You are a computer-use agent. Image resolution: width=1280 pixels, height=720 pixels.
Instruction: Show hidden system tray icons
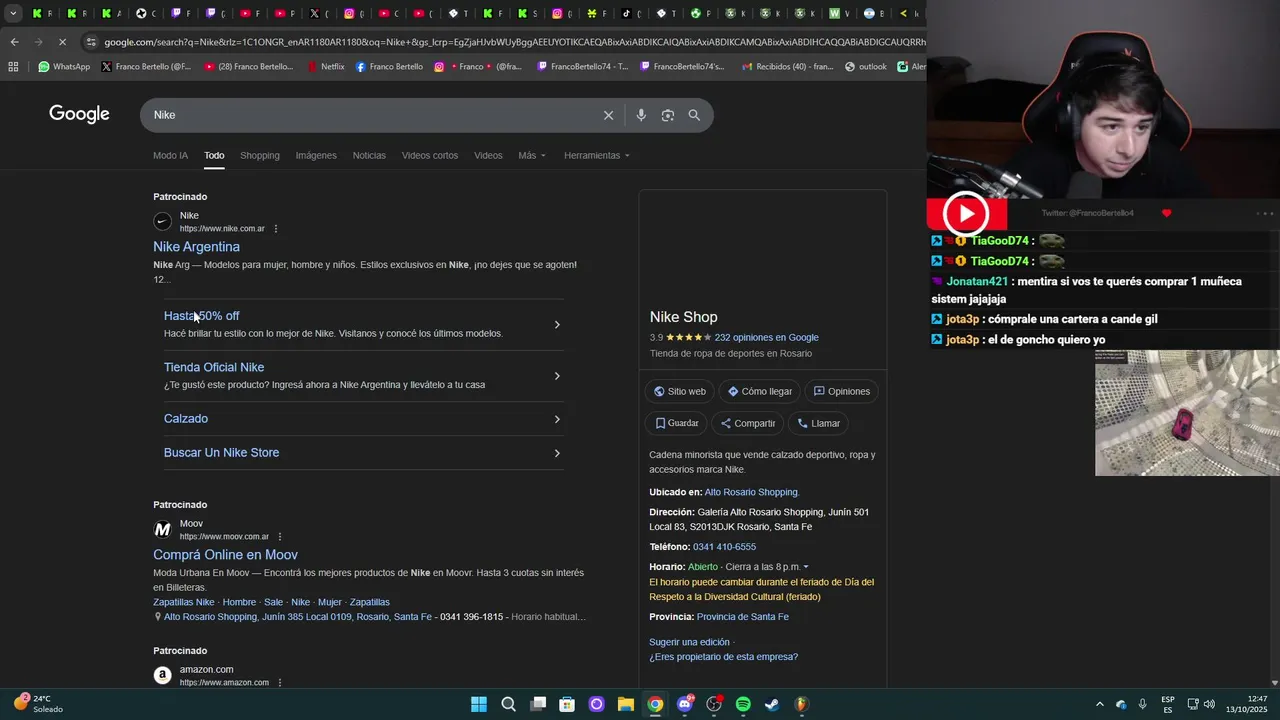[1100, 704]
